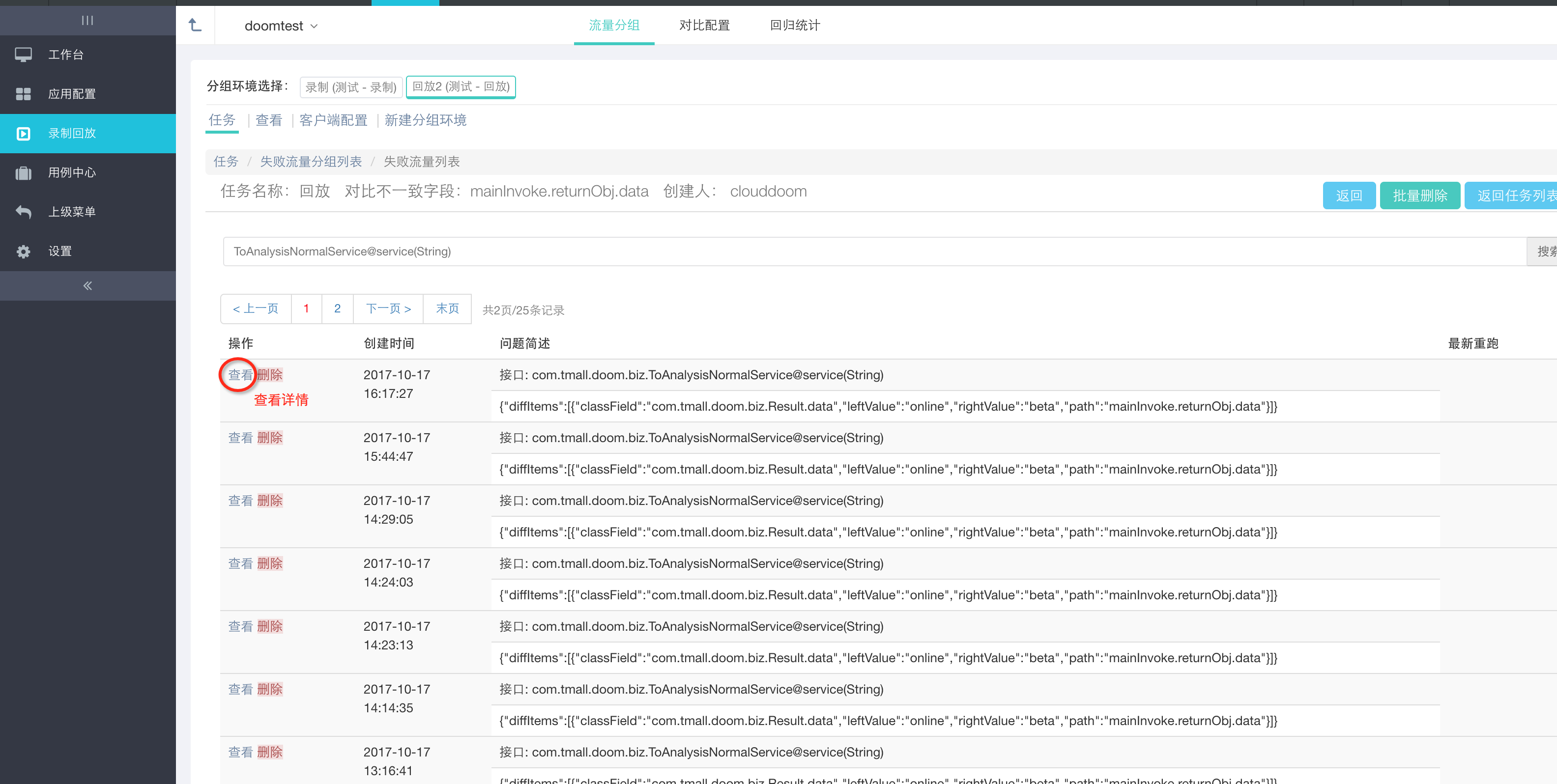Image resolution: width=1557 pixels, height=784 pixels.
Task: View the record created at 16:17:27
Action: [240, 374]
